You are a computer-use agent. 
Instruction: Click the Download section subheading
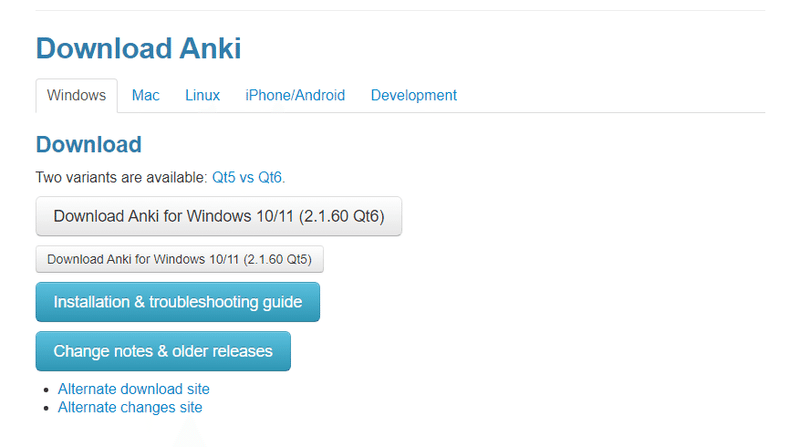(x=88, y=144)
